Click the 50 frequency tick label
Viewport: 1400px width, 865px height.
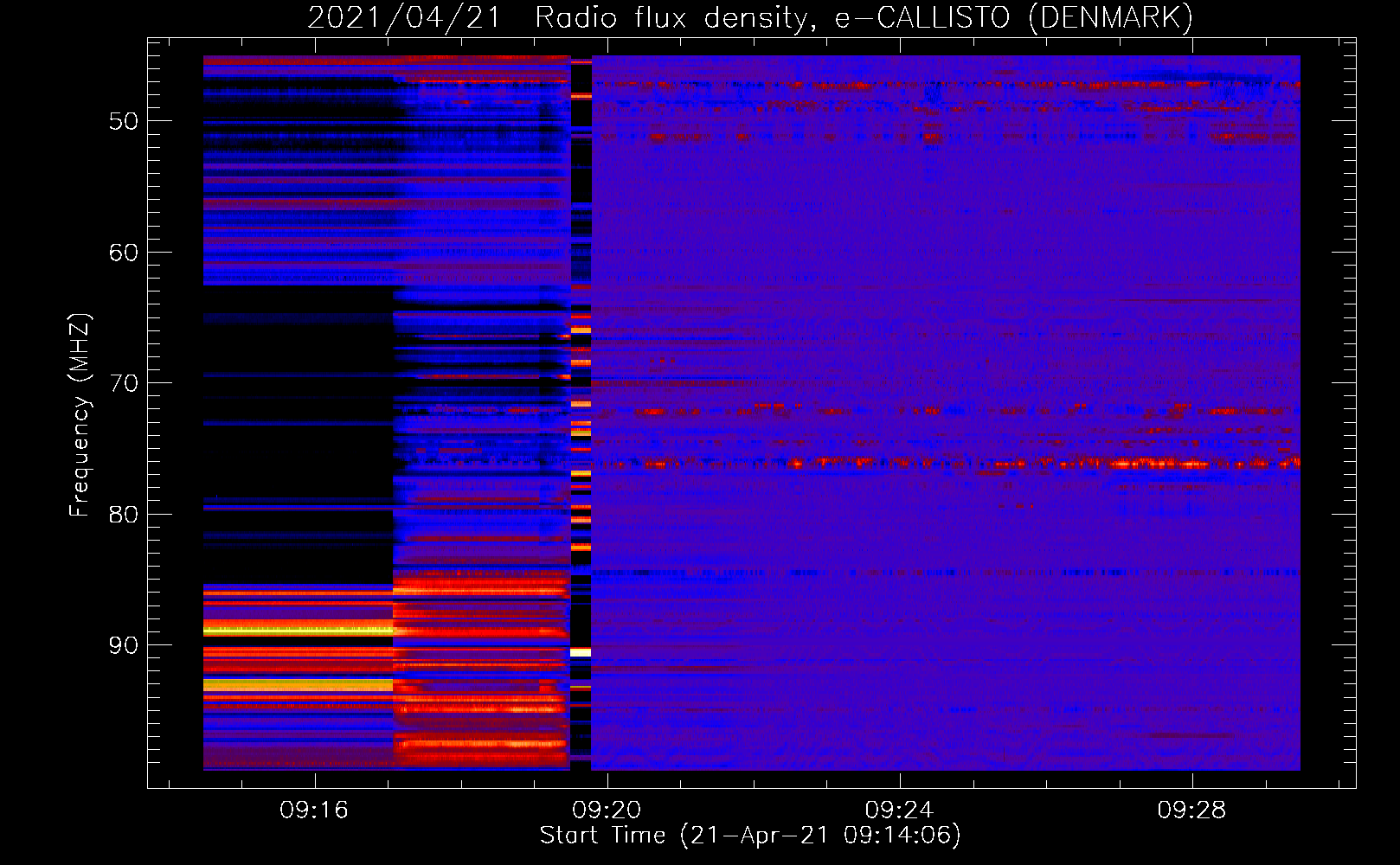124,121
